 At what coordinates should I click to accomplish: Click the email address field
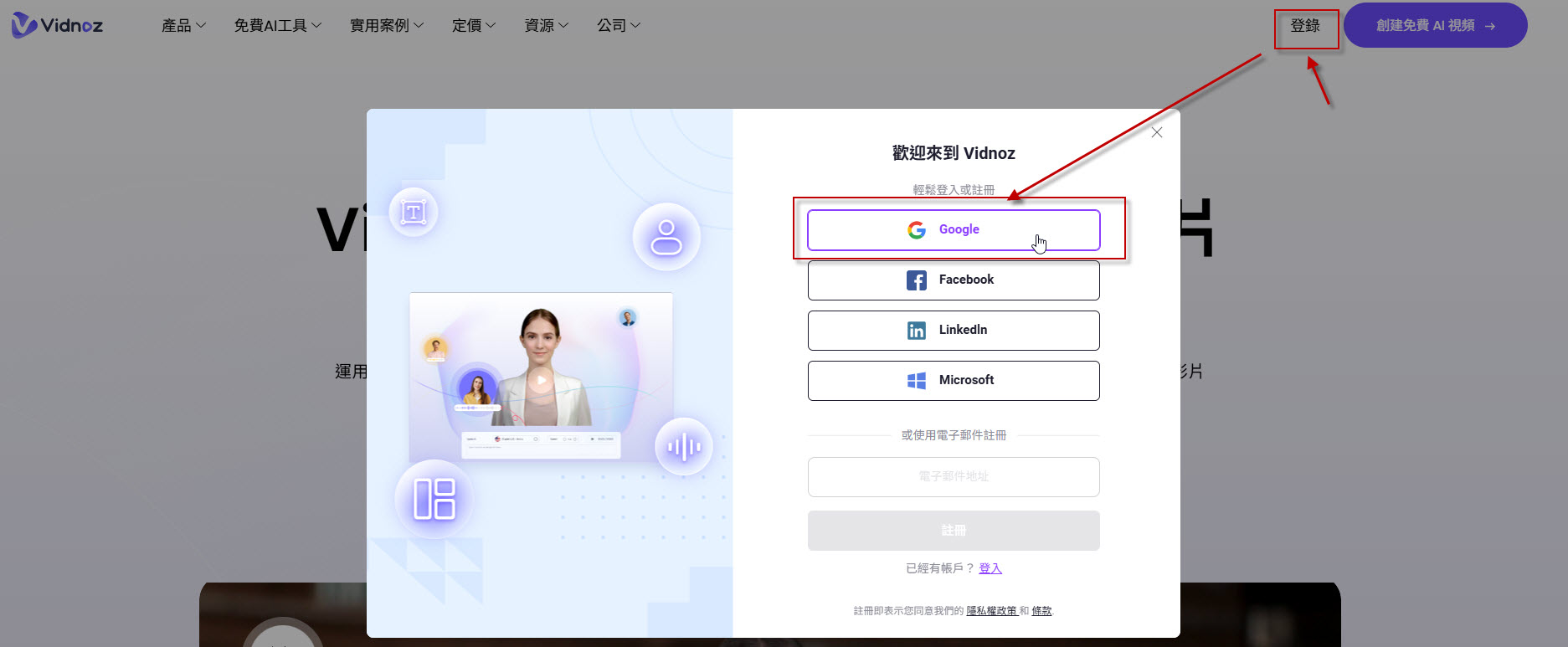pyautogui.click(x=954, y=477)
